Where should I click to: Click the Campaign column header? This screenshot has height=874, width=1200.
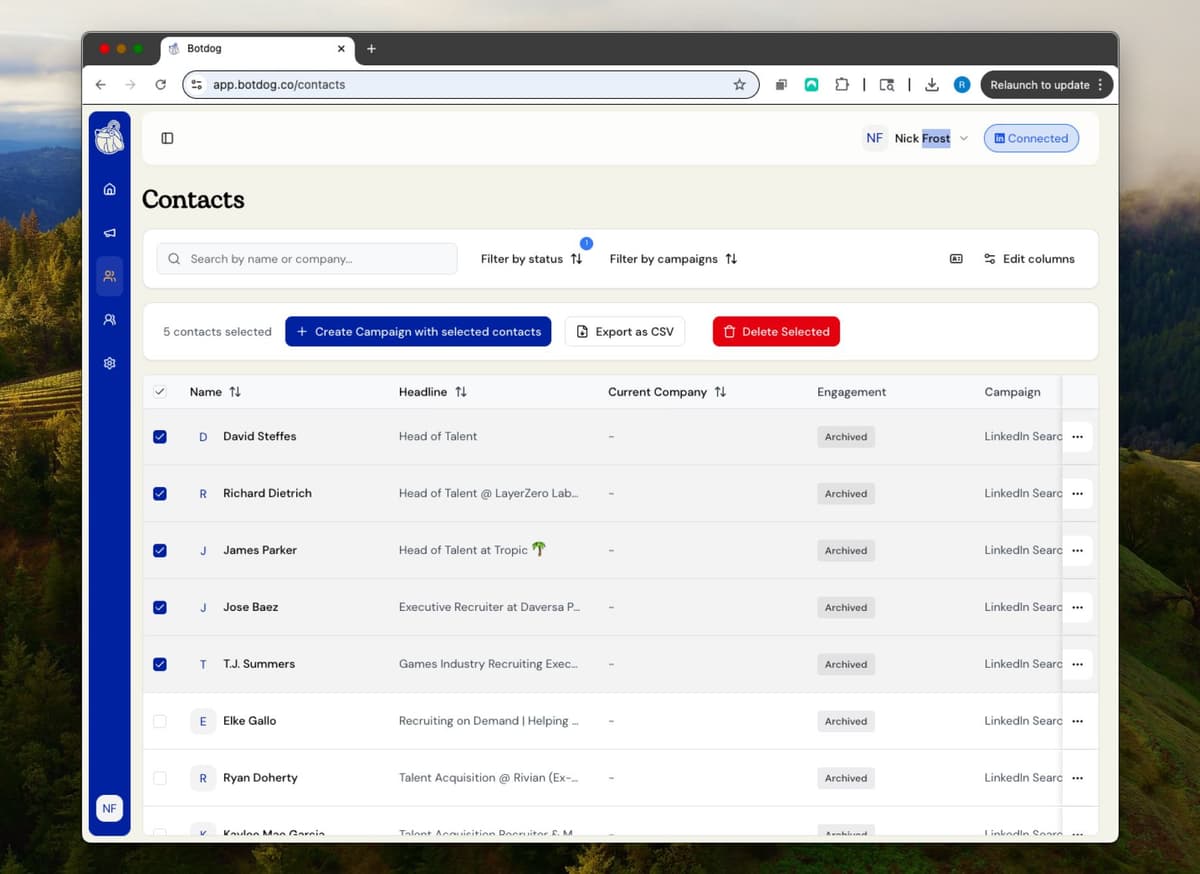[1012, 392]
